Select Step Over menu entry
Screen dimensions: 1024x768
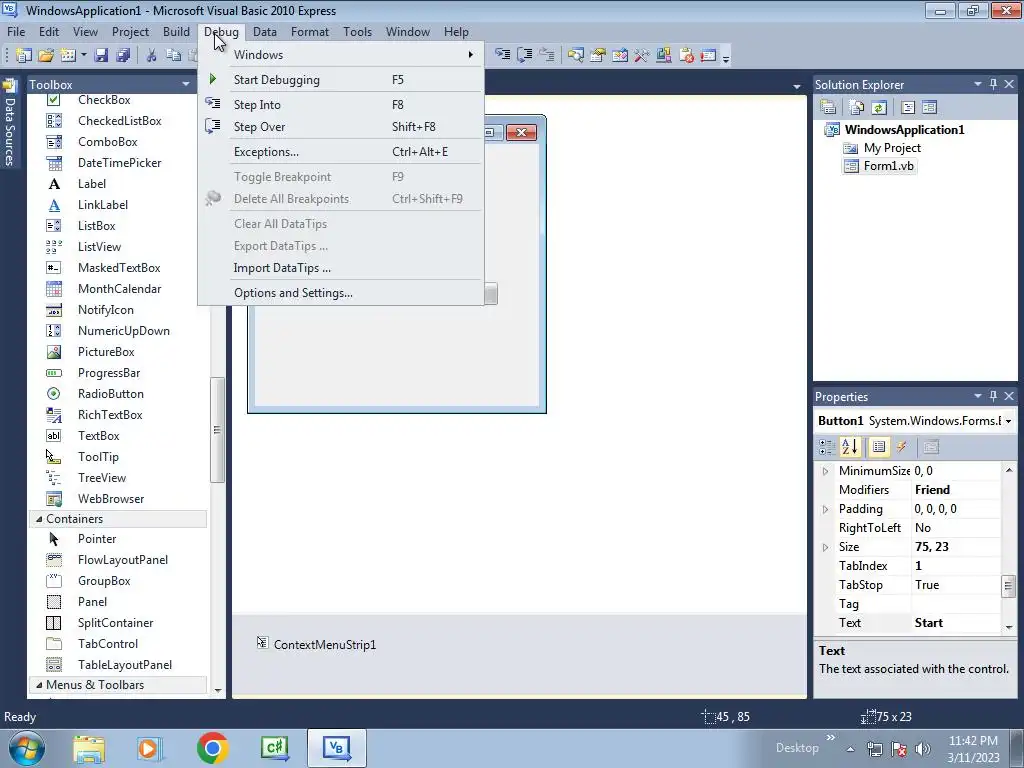click(x=341, y=127)
